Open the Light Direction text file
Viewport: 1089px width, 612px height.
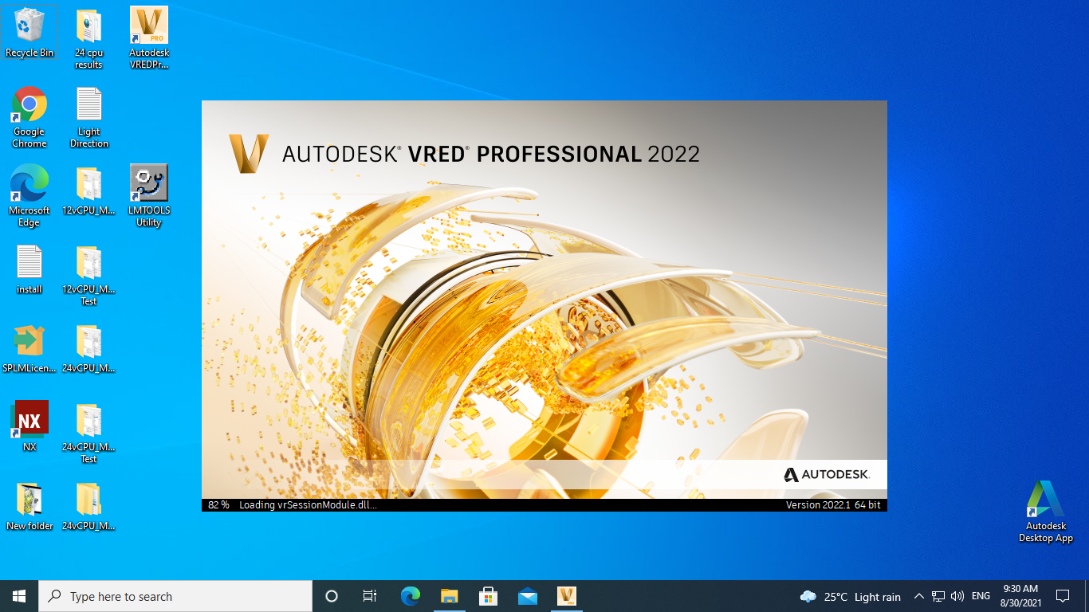point(89,106)
